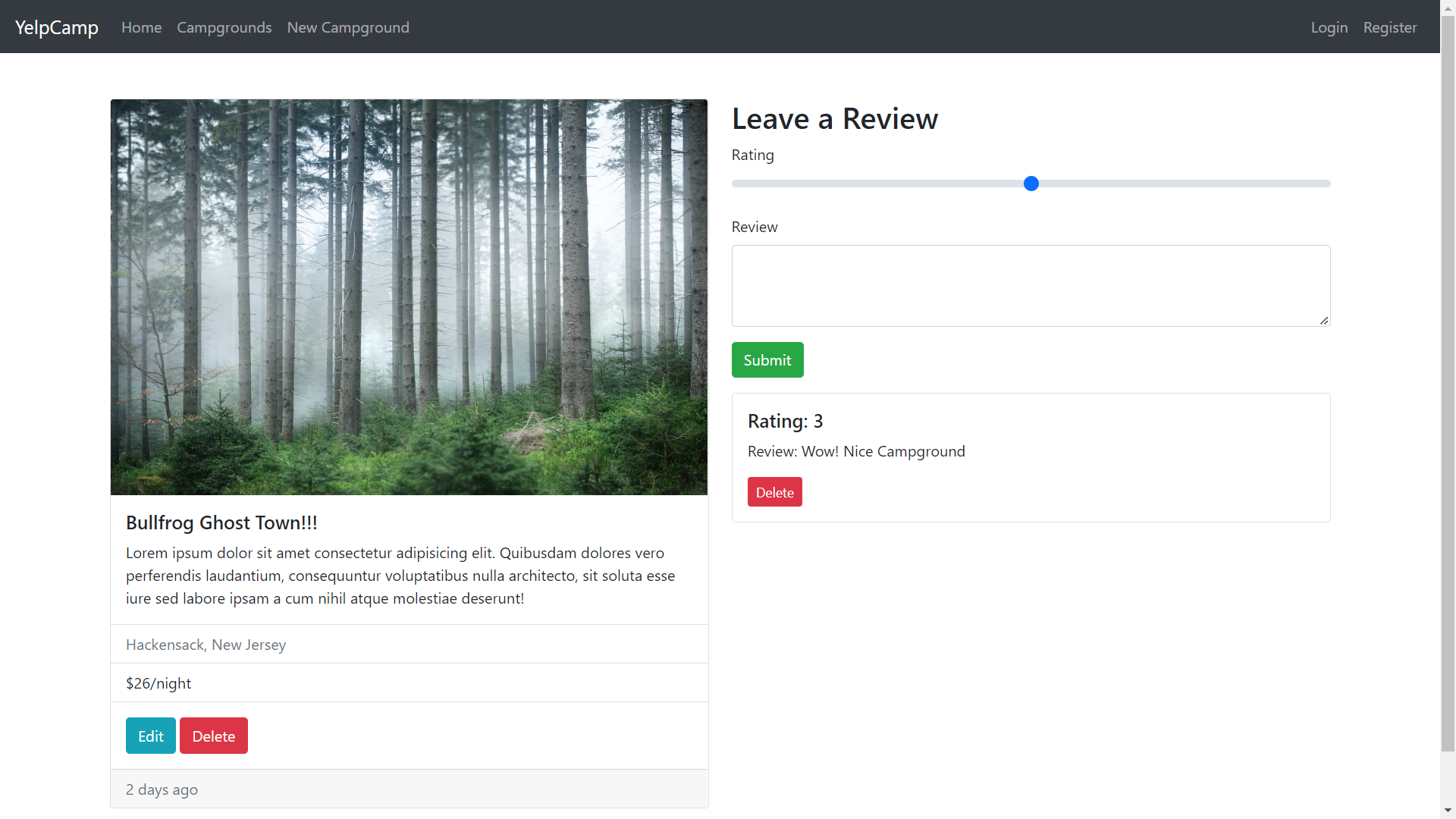Create a New Campground
The width and height of the screenshot is (1456, 819).
(348, 27)
